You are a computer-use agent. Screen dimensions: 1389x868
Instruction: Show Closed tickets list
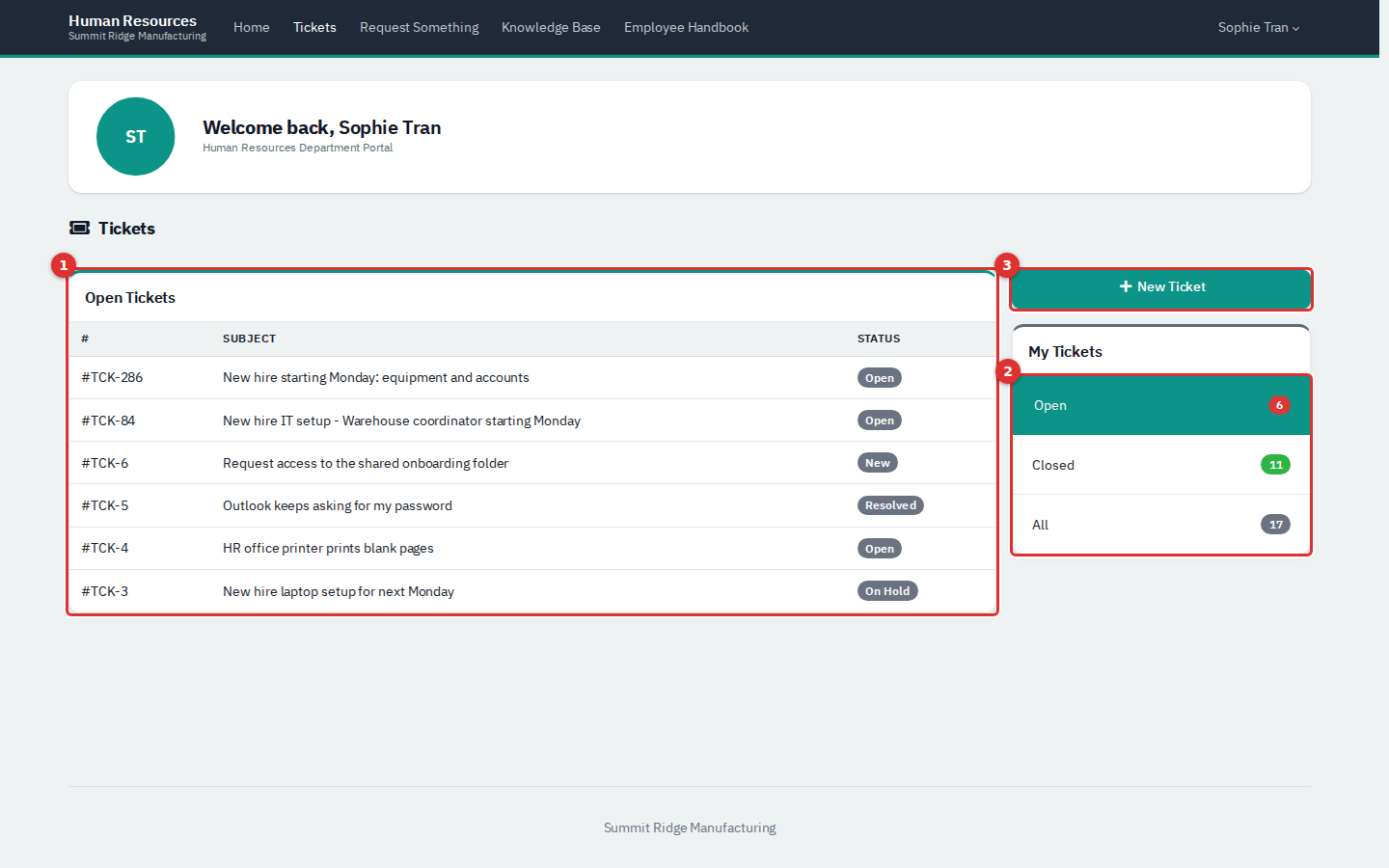tap(1161, 465)
